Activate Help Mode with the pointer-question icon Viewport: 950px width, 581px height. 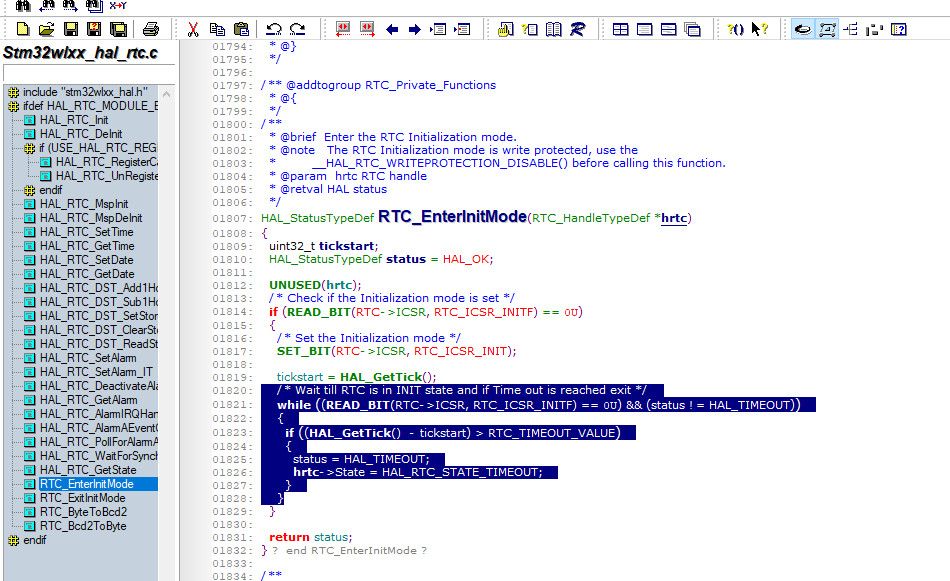coord(759,29)
